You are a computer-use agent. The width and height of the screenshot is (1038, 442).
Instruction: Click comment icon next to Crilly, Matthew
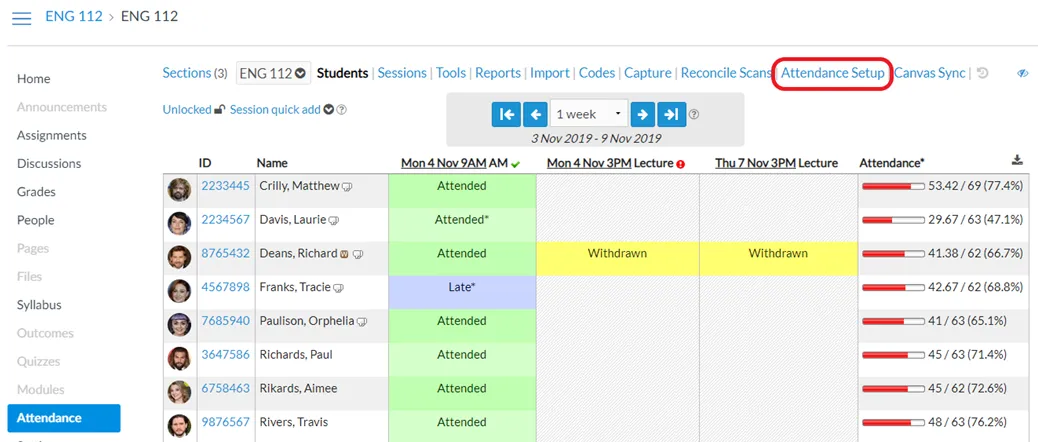click(348, 187)
